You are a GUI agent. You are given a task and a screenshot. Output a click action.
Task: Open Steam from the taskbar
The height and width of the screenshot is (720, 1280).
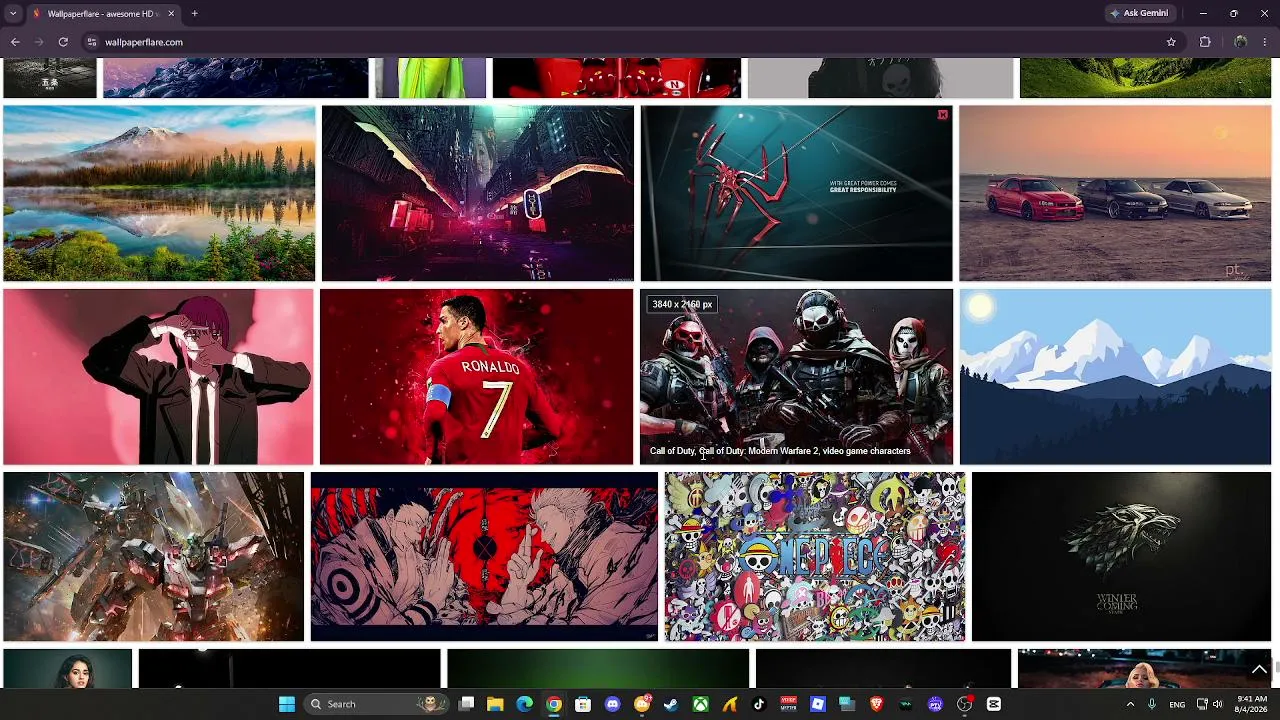[671, 704]
